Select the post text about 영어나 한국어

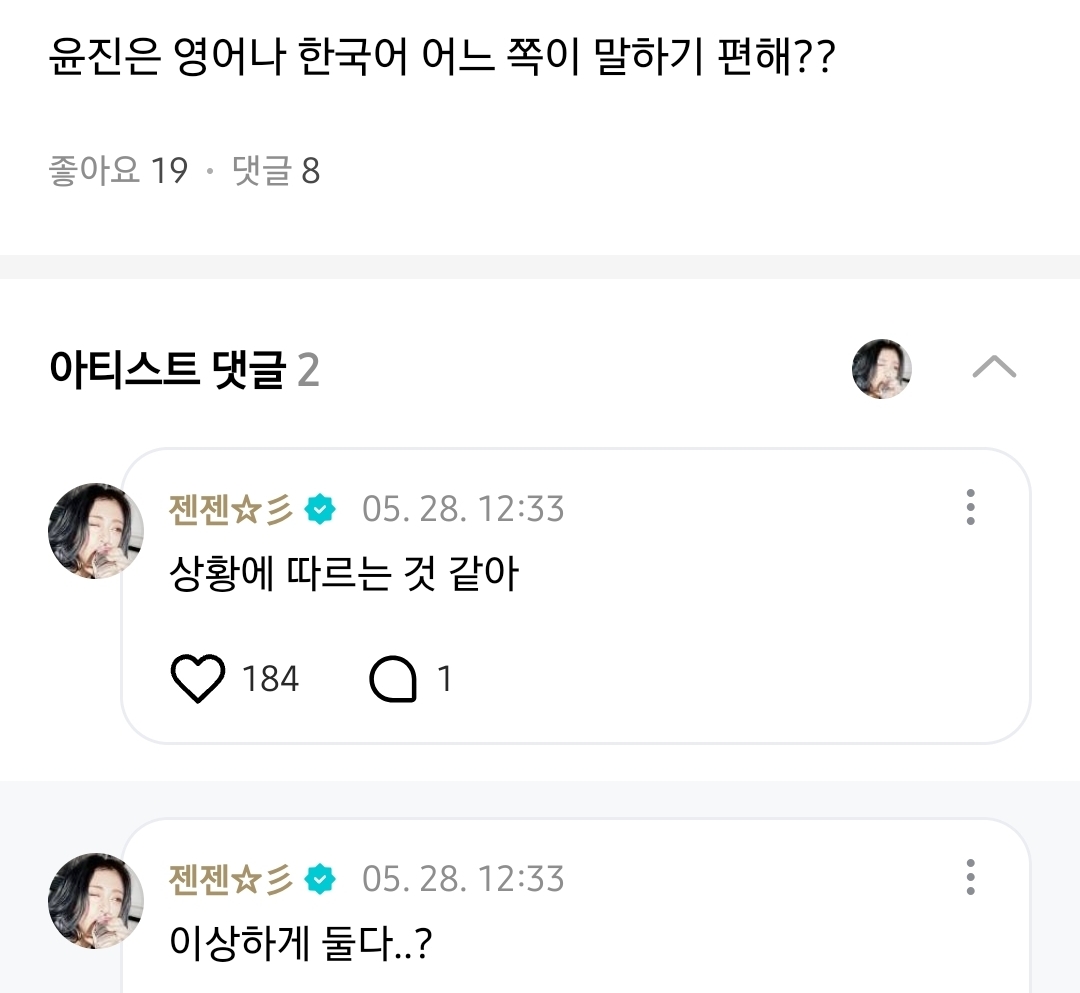point(442,62)
